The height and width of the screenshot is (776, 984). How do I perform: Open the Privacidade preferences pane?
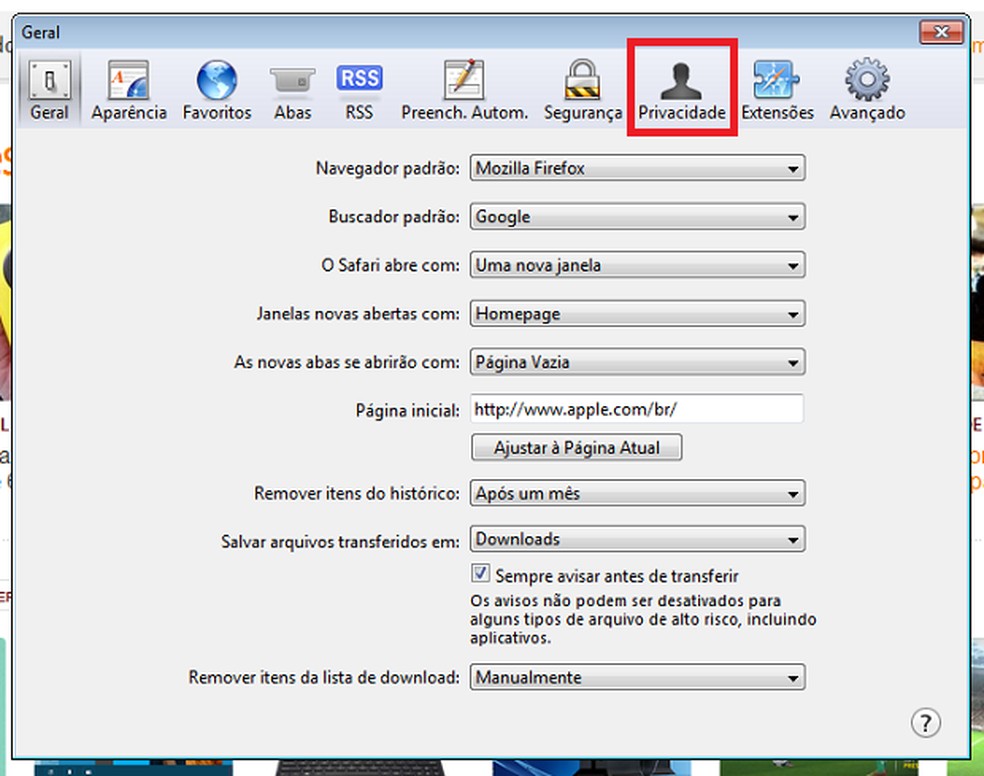[x=682, y=90]
